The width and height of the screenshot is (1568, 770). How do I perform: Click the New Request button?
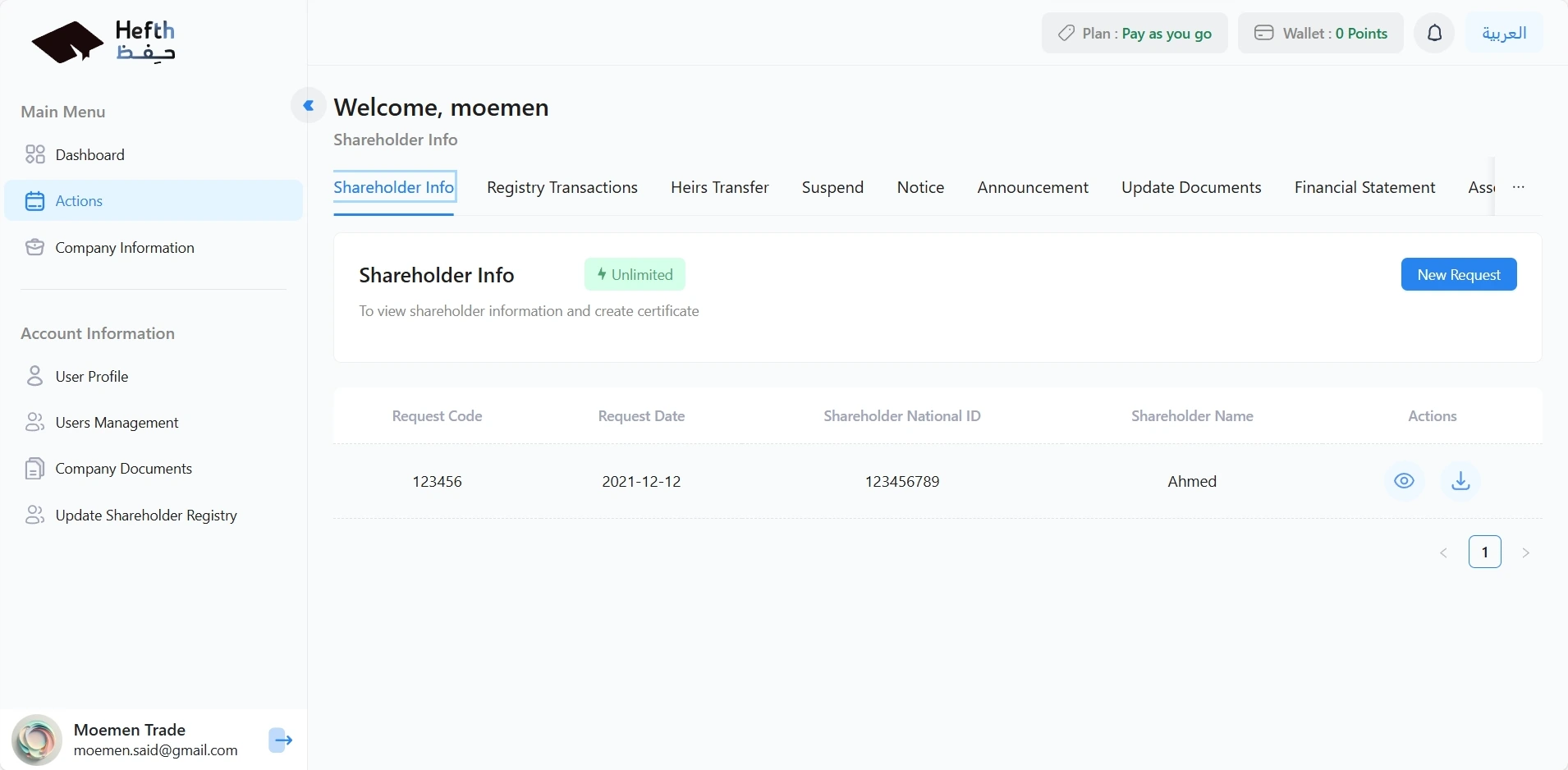[1458, 275]
